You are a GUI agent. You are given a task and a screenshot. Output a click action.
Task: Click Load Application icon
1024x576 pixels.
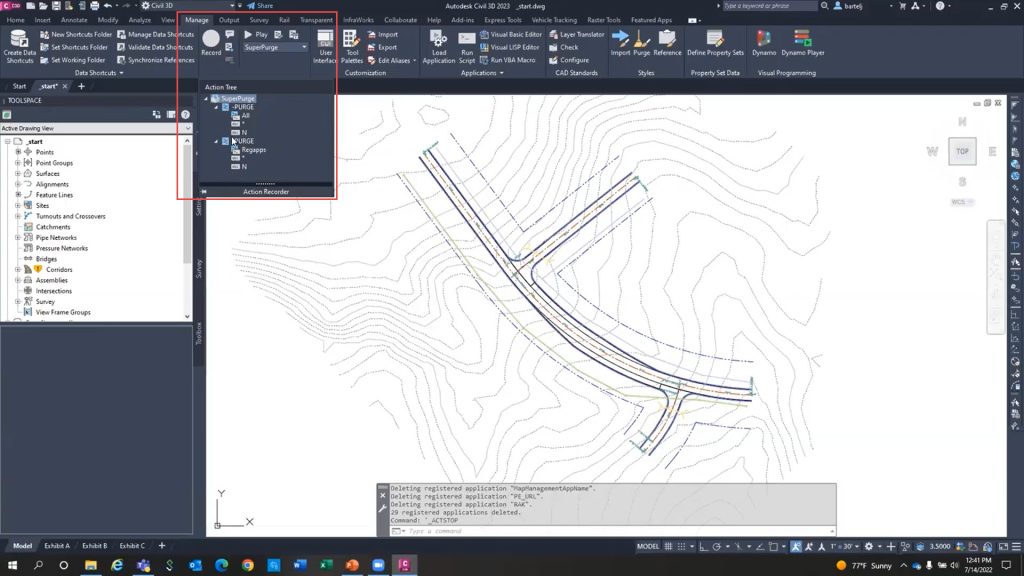(438, 46)
